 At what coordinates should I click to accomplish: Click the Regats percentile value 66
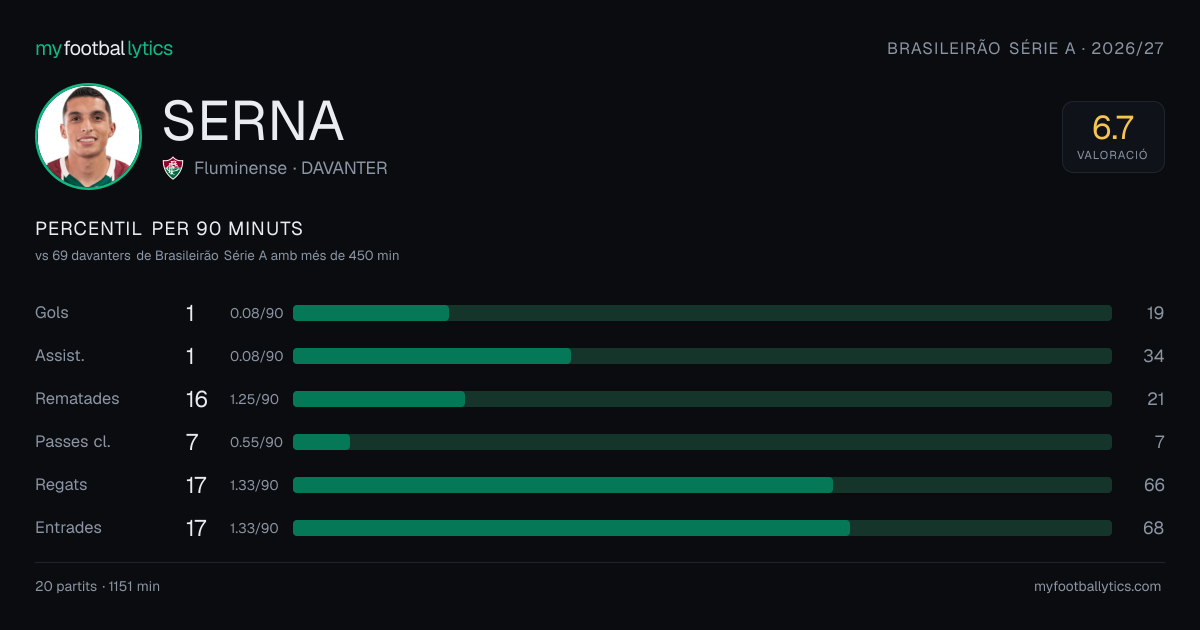pyautogui.click(x=1154, y=485)
